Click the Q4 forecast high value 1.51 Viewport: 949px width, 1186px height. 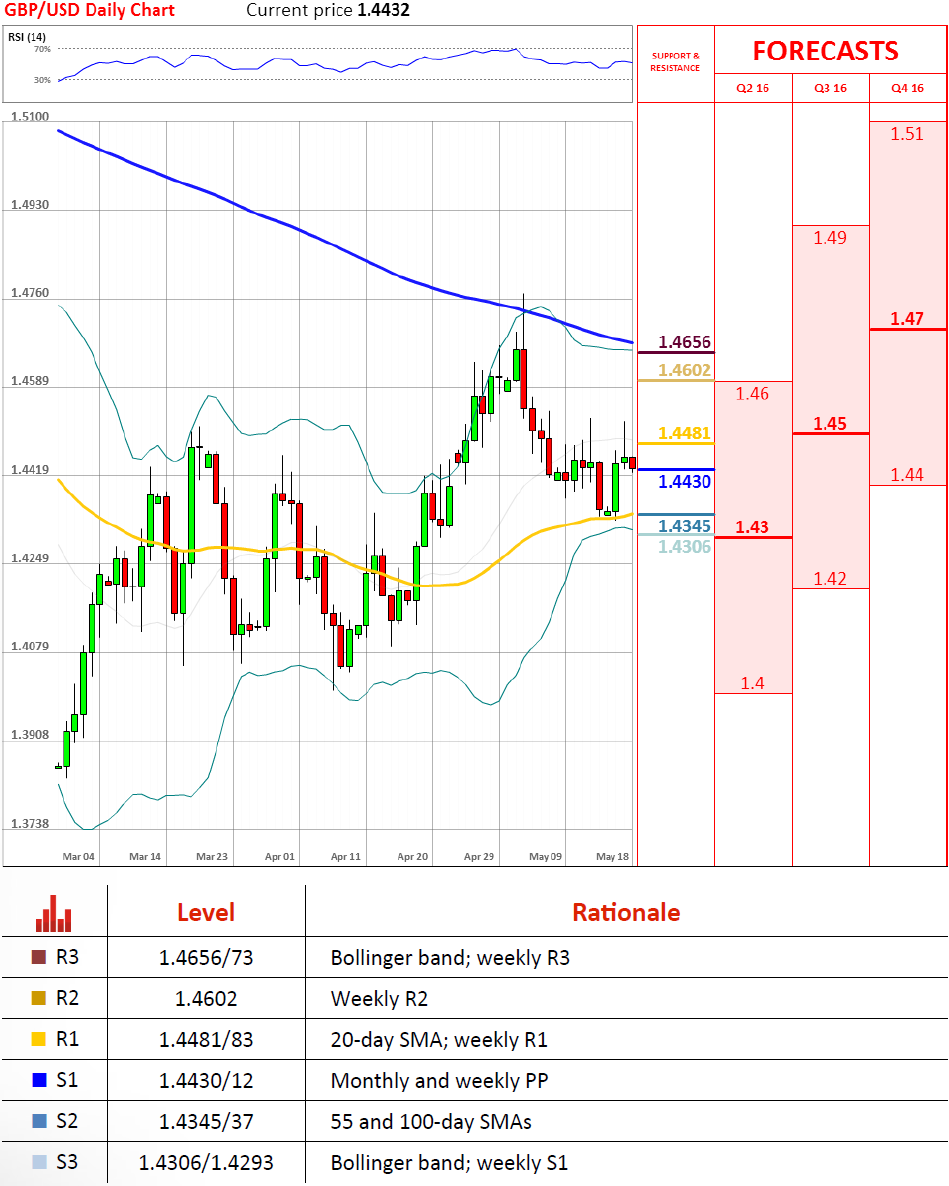tap(907, 134)
